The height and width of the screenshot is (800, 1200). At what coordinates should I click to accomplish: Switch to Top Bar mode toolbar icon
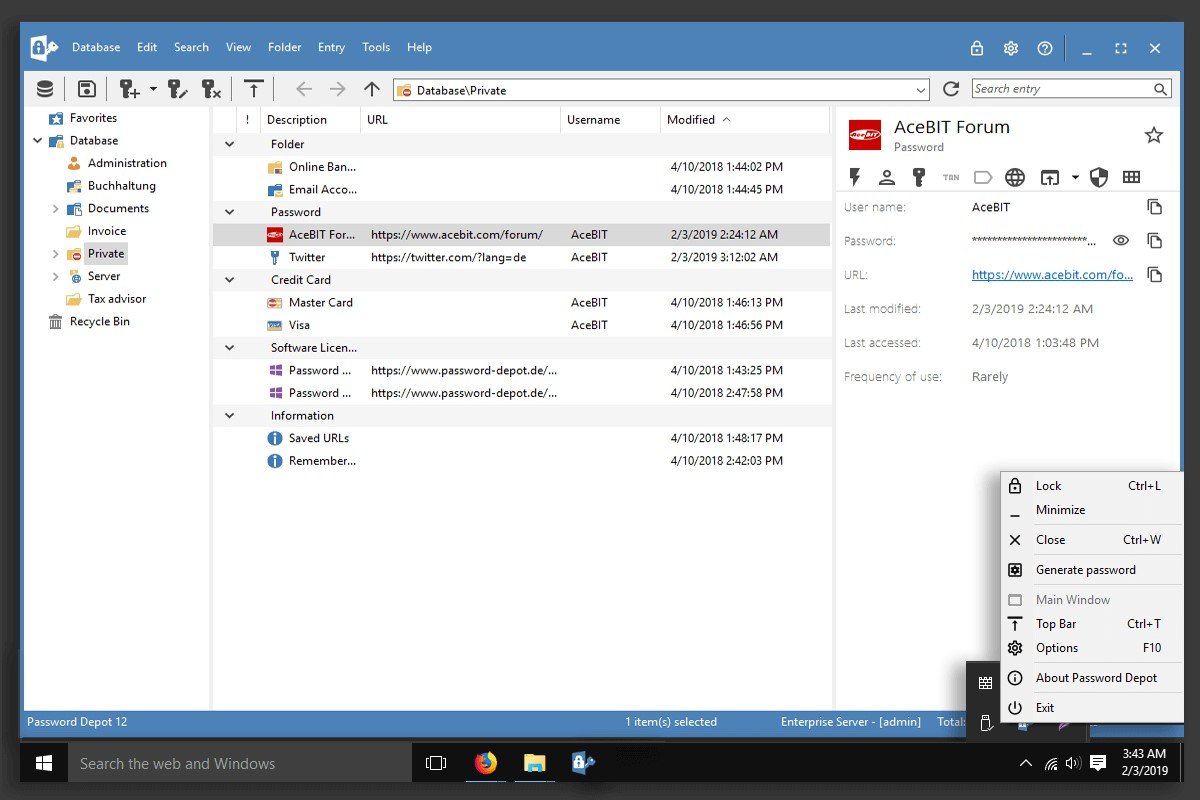[x=254, y=89]
